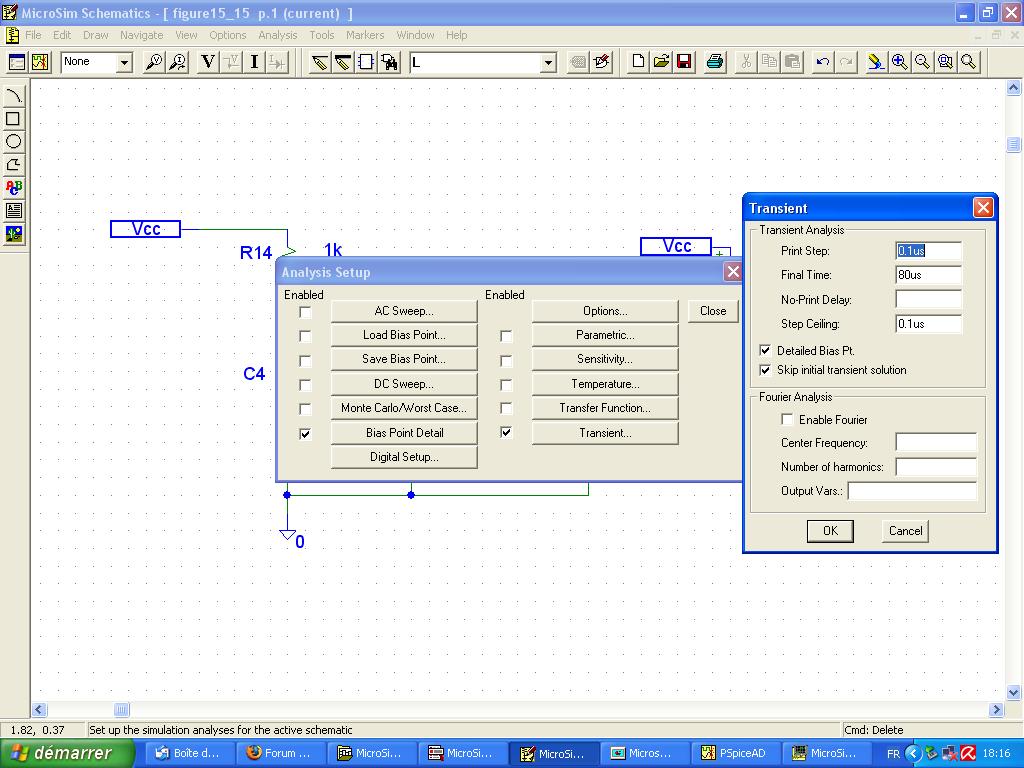Open the Analysis menu
Image resolution: width=1024 pixels, height=768 pixels.
[278, 35]
